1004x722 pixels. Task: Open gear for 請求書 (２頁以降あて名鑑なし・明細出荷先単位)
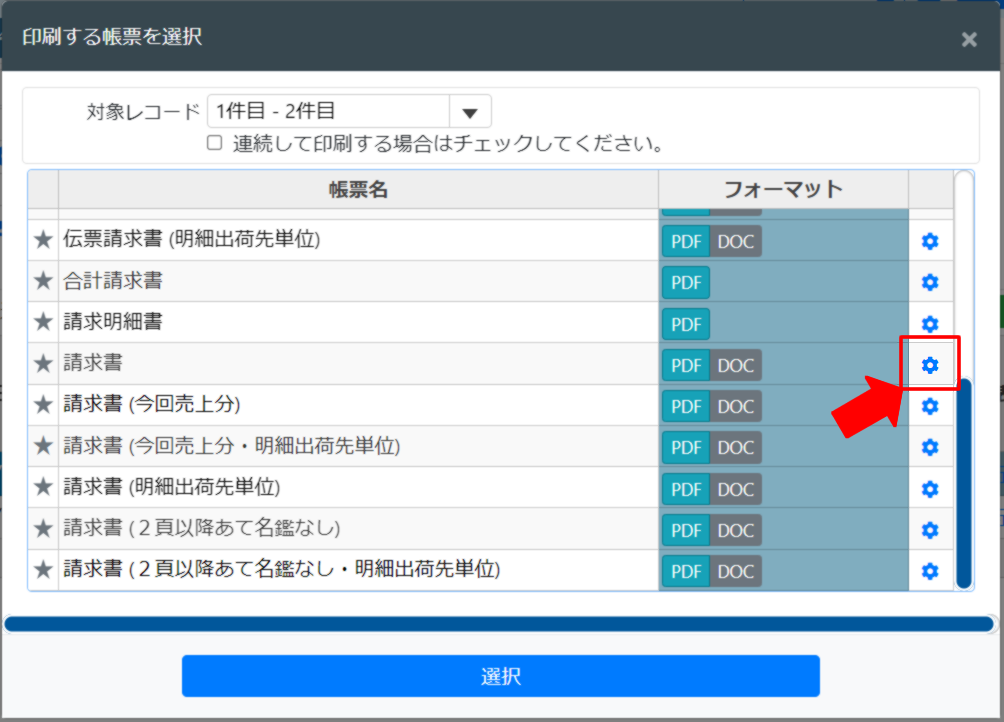pos(930,571)
